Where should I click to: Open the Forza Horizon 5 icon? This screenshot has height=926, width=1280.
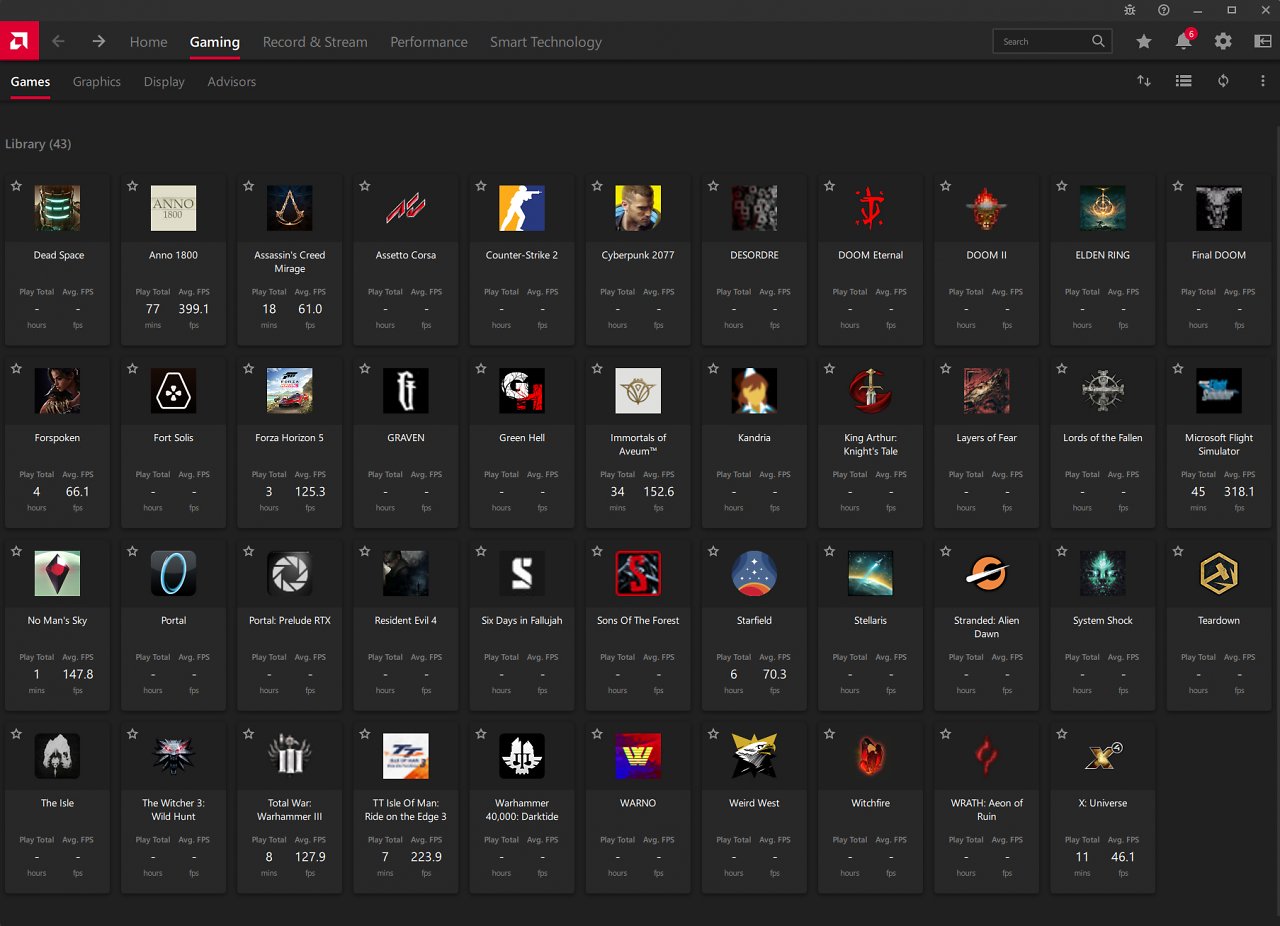coord(290,391)
